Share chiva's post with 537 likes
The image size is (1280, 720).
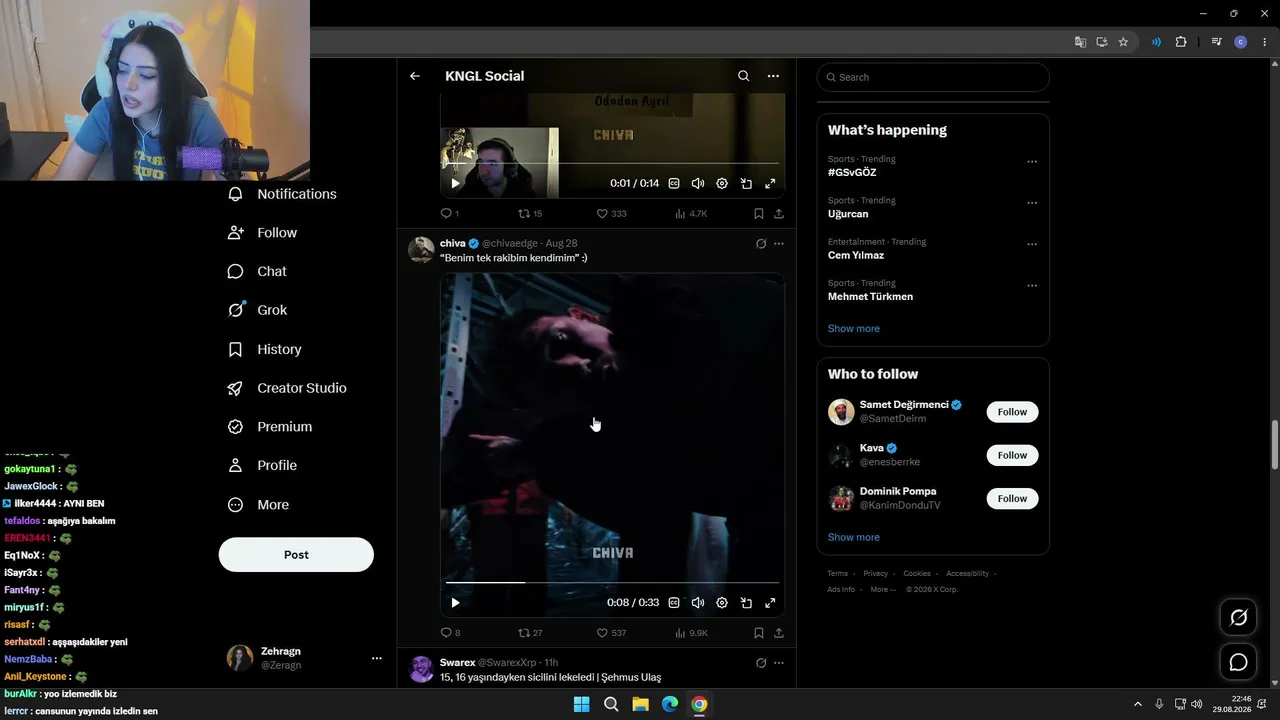tap(779, 633)
